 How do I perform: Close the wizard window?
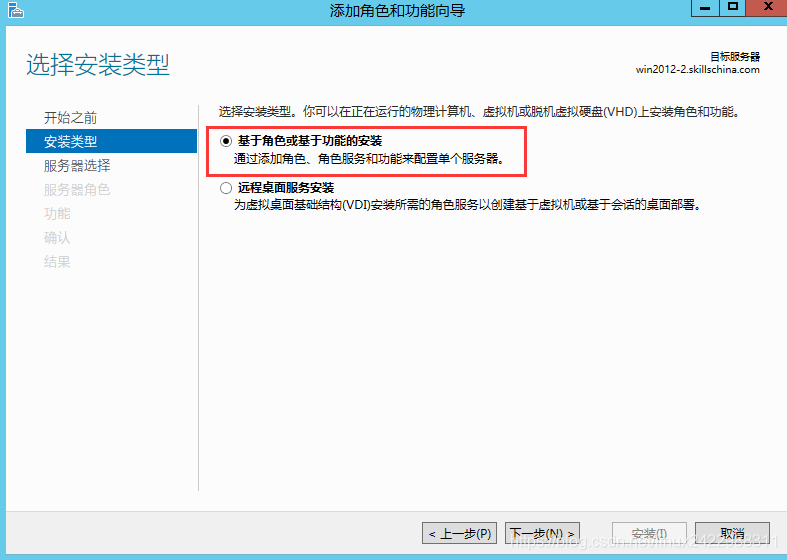tap(767, 8)
